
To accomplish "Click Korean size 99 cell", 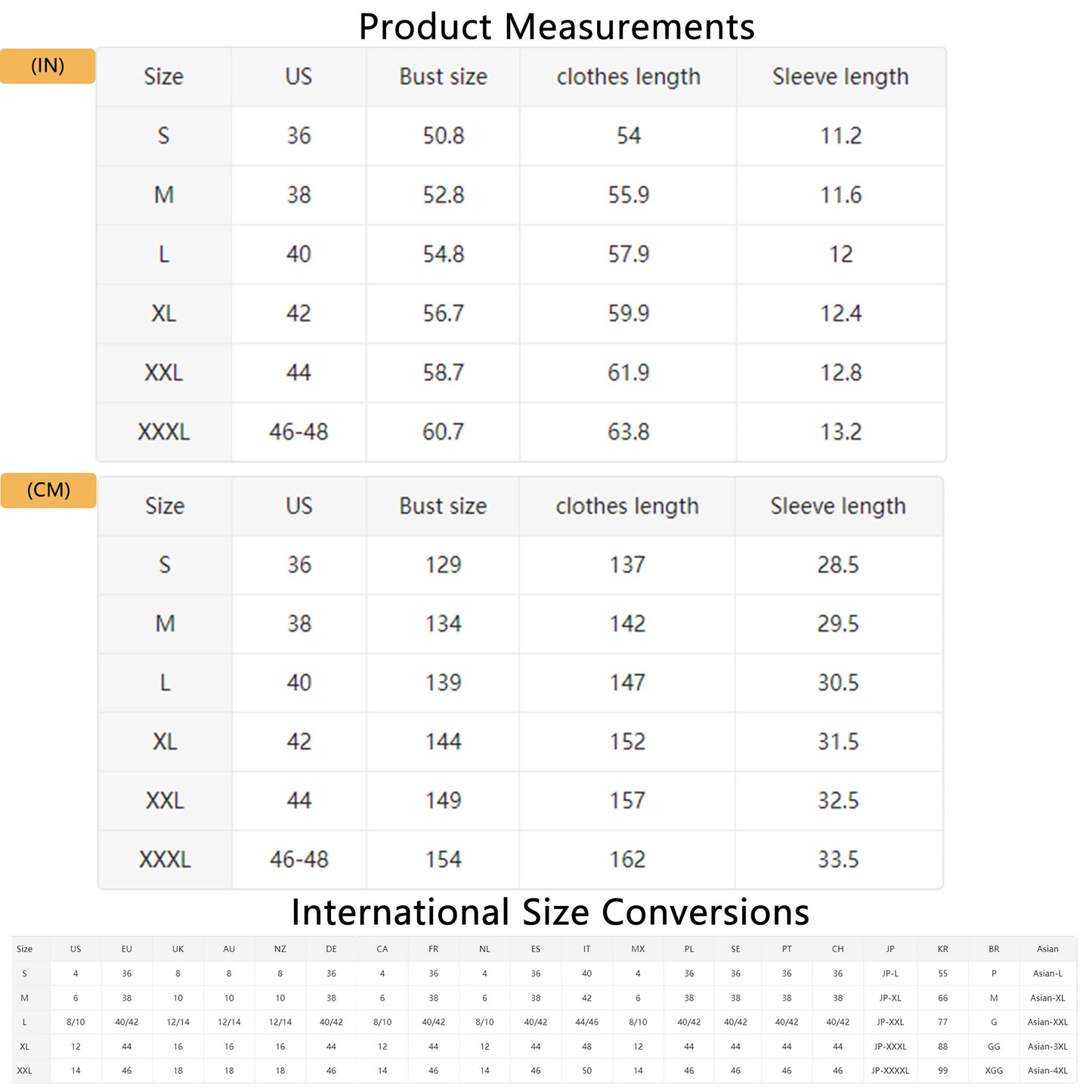I will tap(942, 1071).
